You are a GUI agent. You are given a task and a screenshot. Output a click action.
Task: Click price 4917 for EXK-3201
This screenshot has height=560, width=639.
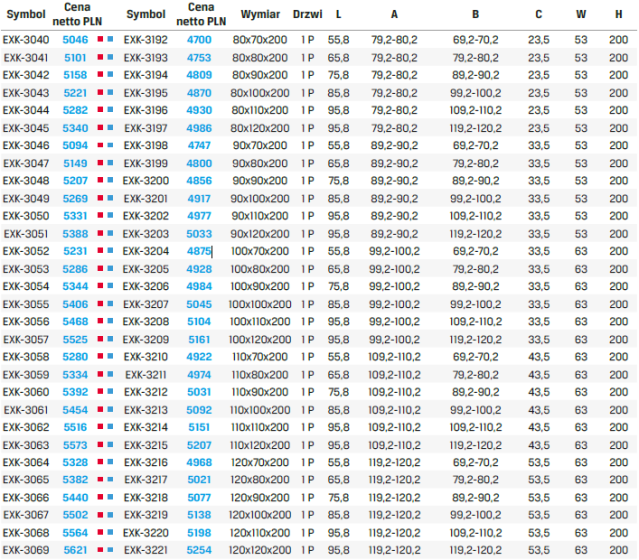[199, 198]
